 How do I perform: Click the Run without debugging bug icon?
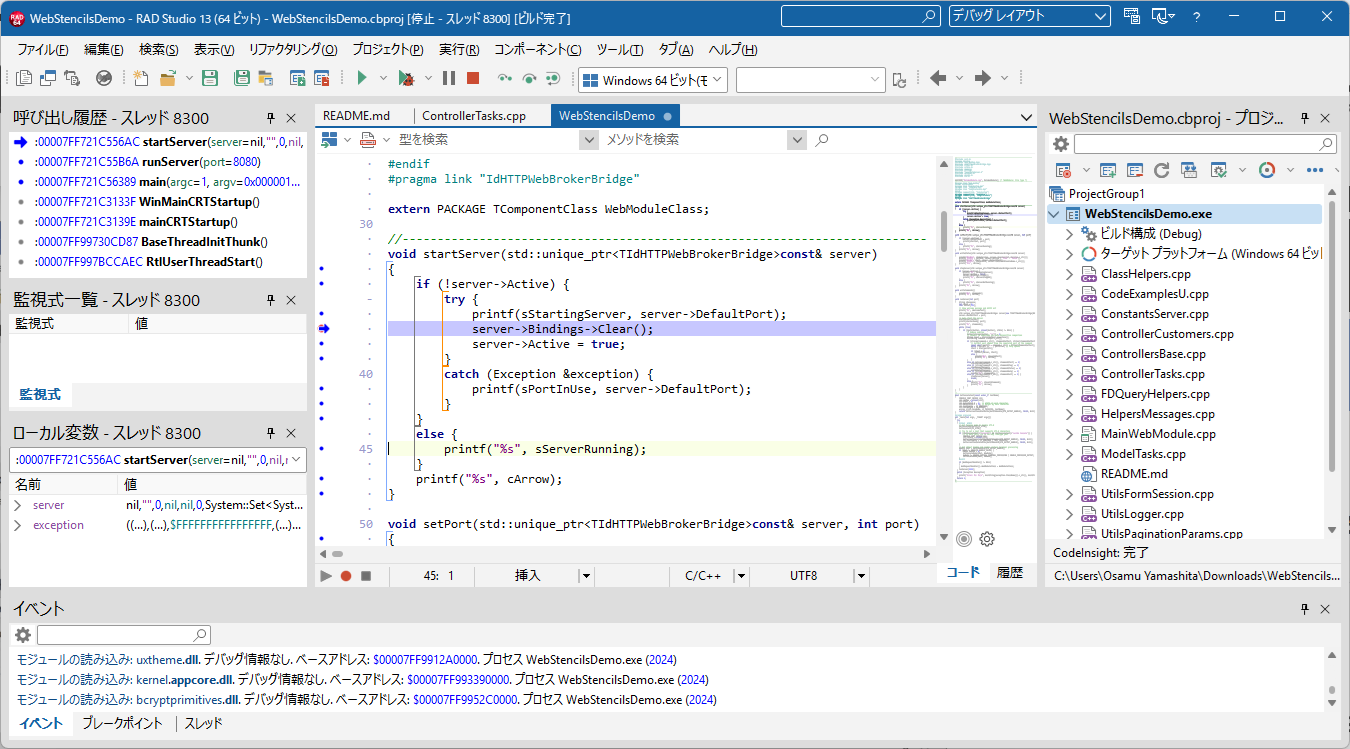click(x=406, y=78)
